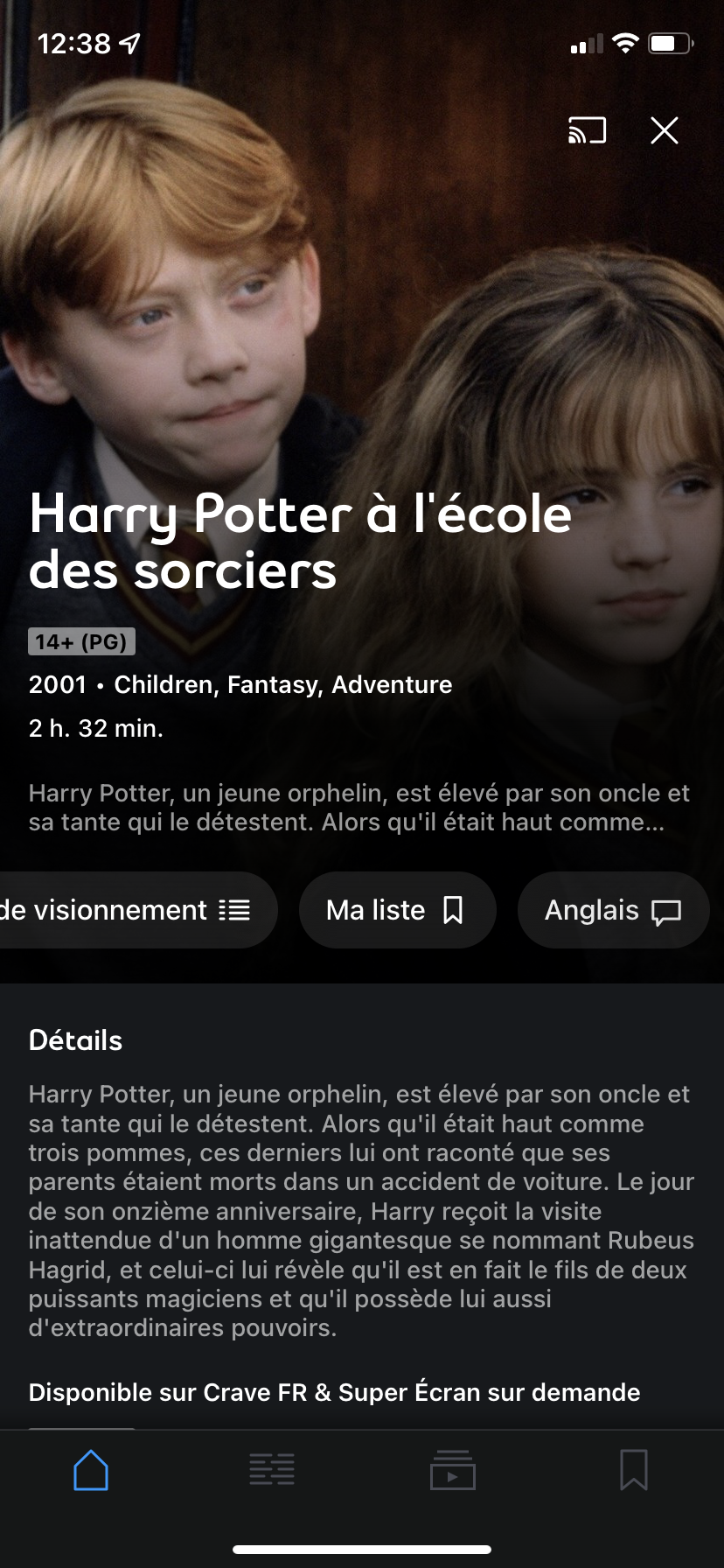Open the Anglais language selector
This screenshot has height=1568, width=724.
click(x=613, y=910)
